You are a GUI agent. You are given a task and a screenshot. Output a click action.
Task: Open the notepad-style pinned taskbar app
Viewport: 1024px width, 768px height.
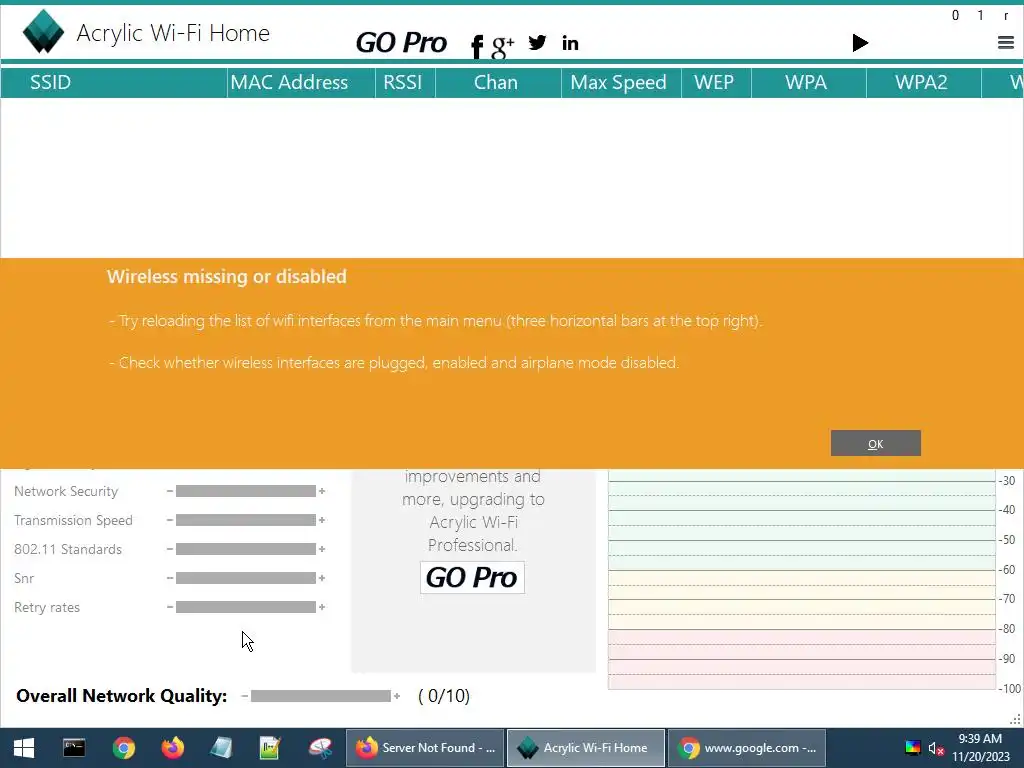pyautogui.click(x=221, y=748)
